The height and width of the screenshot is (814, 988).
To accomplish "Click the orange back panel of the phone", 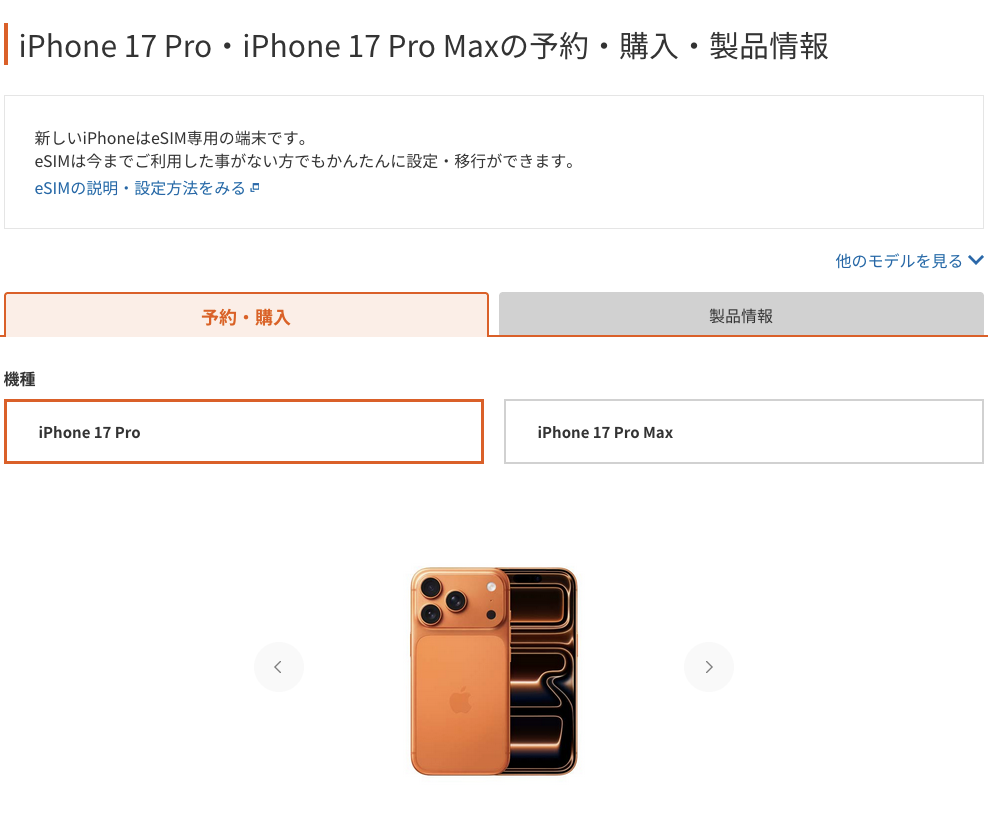I will tap(460, 702).
